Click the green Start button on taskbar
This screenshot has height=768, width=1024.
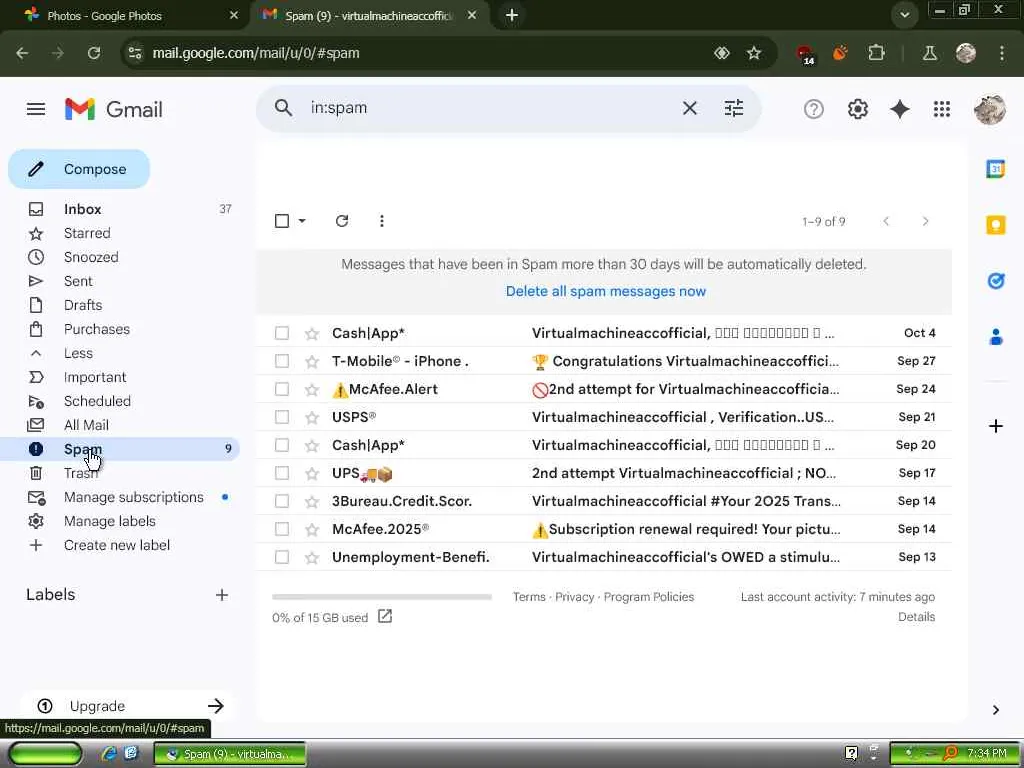coord(46,754)
